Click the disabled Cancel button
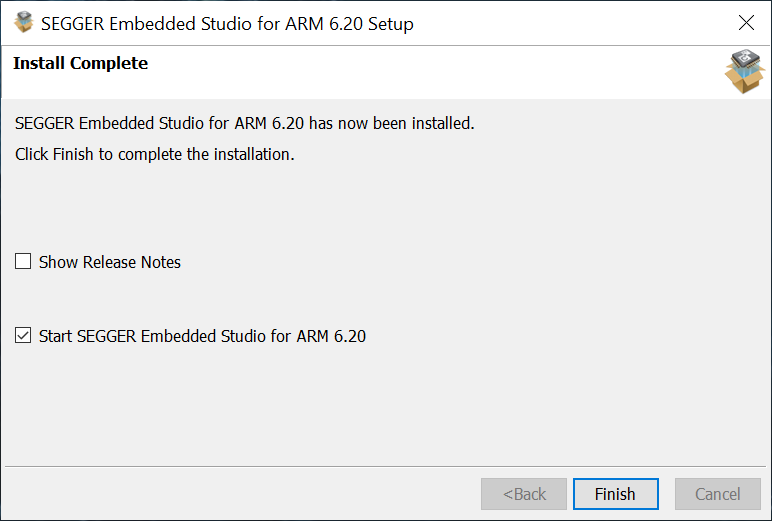The width and height of the screenshot is (772, 521). tap(717, 494)
